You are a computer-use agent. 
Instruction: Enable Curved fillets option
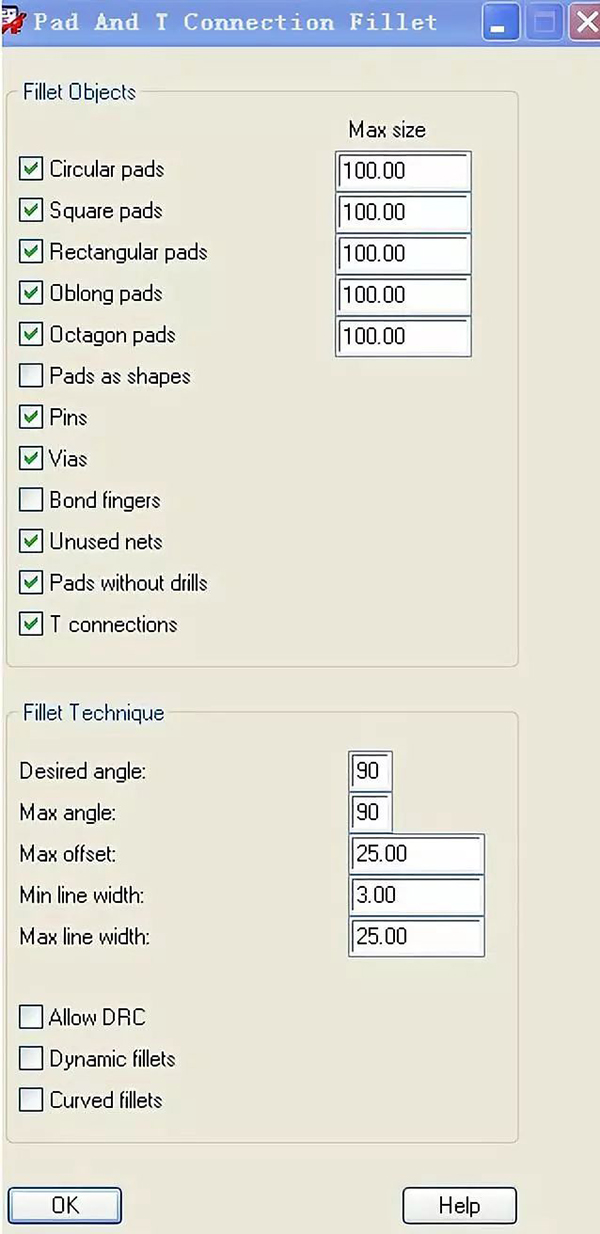[31, 1100]
